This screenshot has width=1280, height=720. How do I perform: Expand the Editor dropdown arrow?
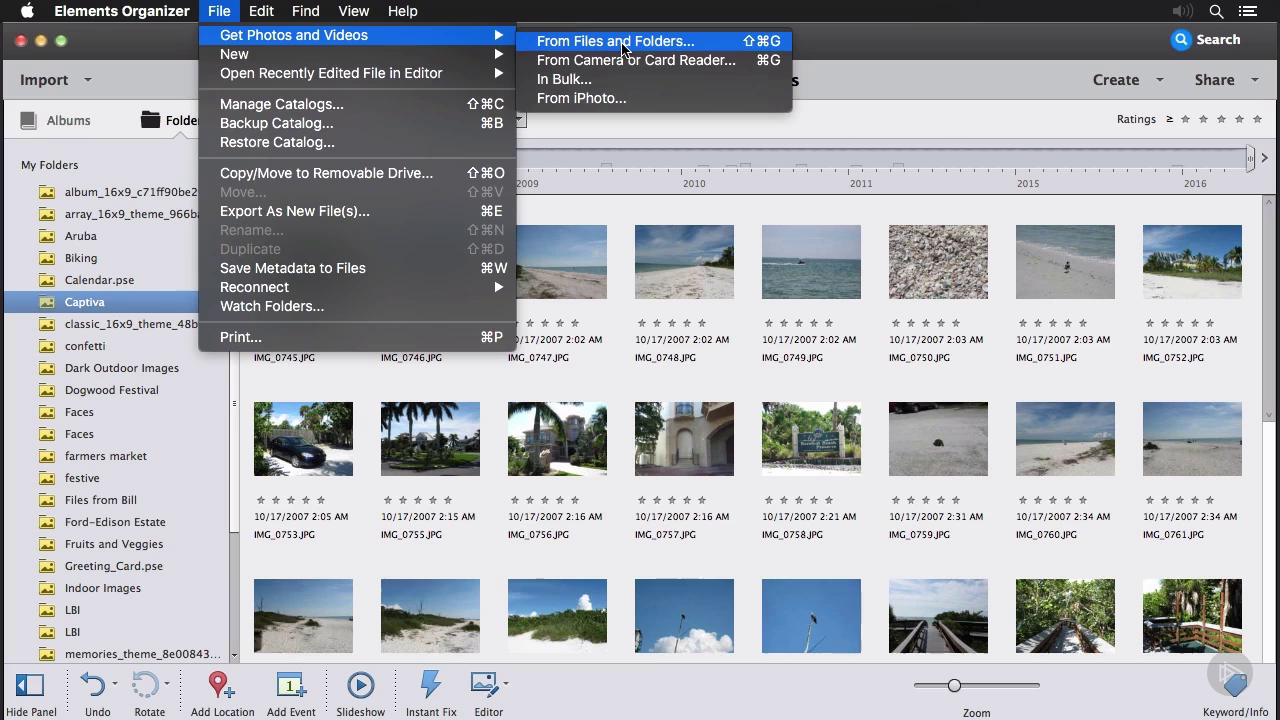[x=506, y=684]
